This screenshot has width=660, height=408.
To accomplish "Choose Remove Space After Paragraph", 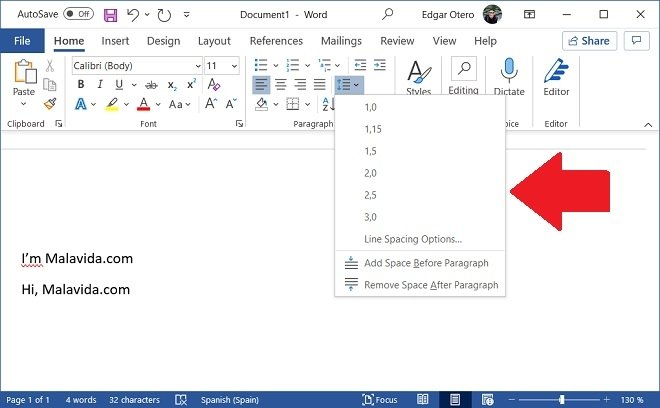I will pyautogui.click(x=420, y=285).
